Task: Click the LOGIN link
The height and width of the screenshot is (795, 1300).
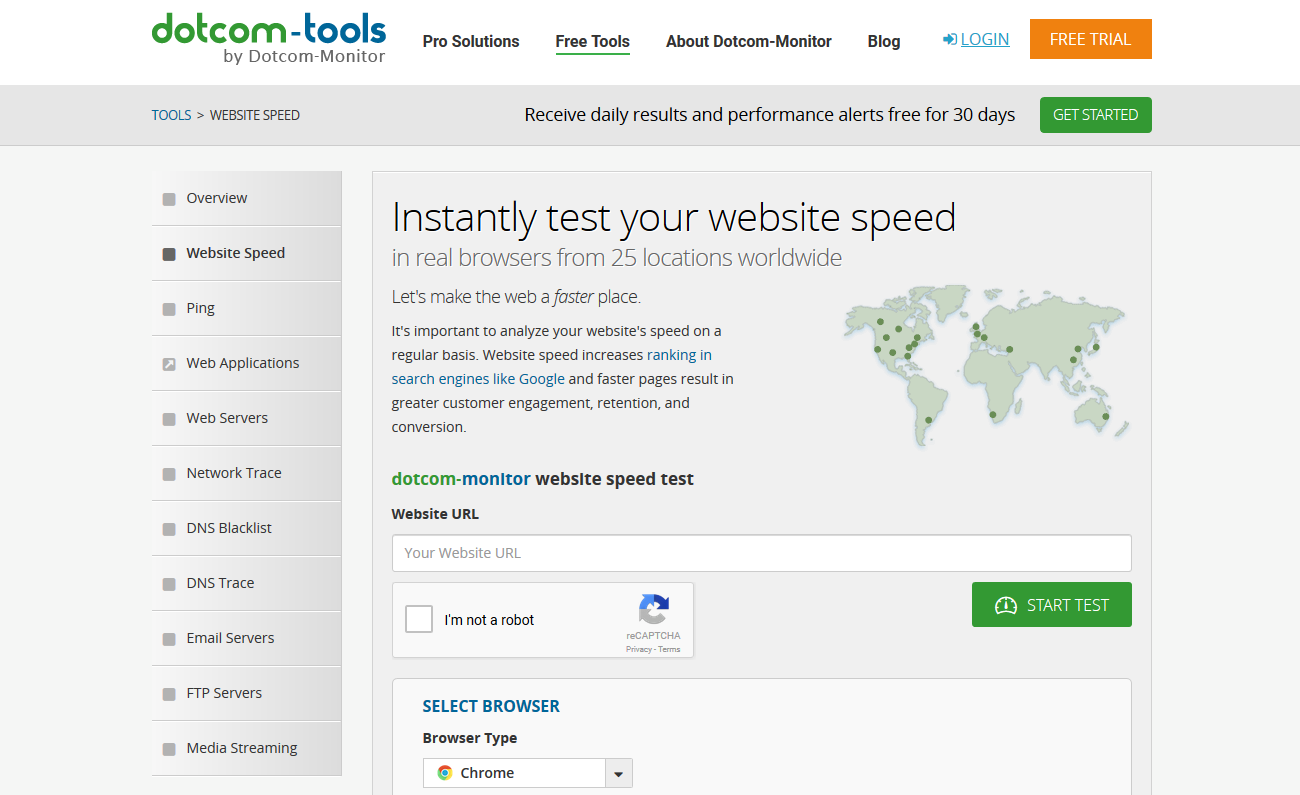Action: tap(985, 39)
